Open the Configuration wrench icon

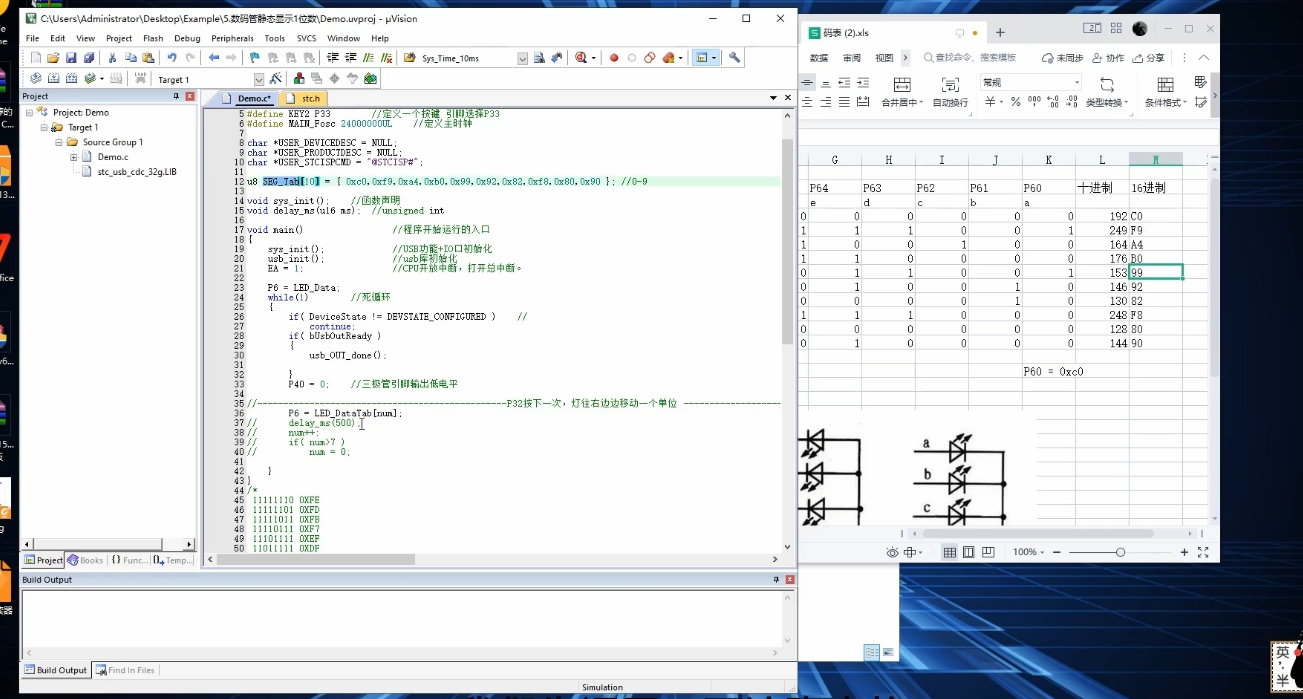click(x=734, y=58)
